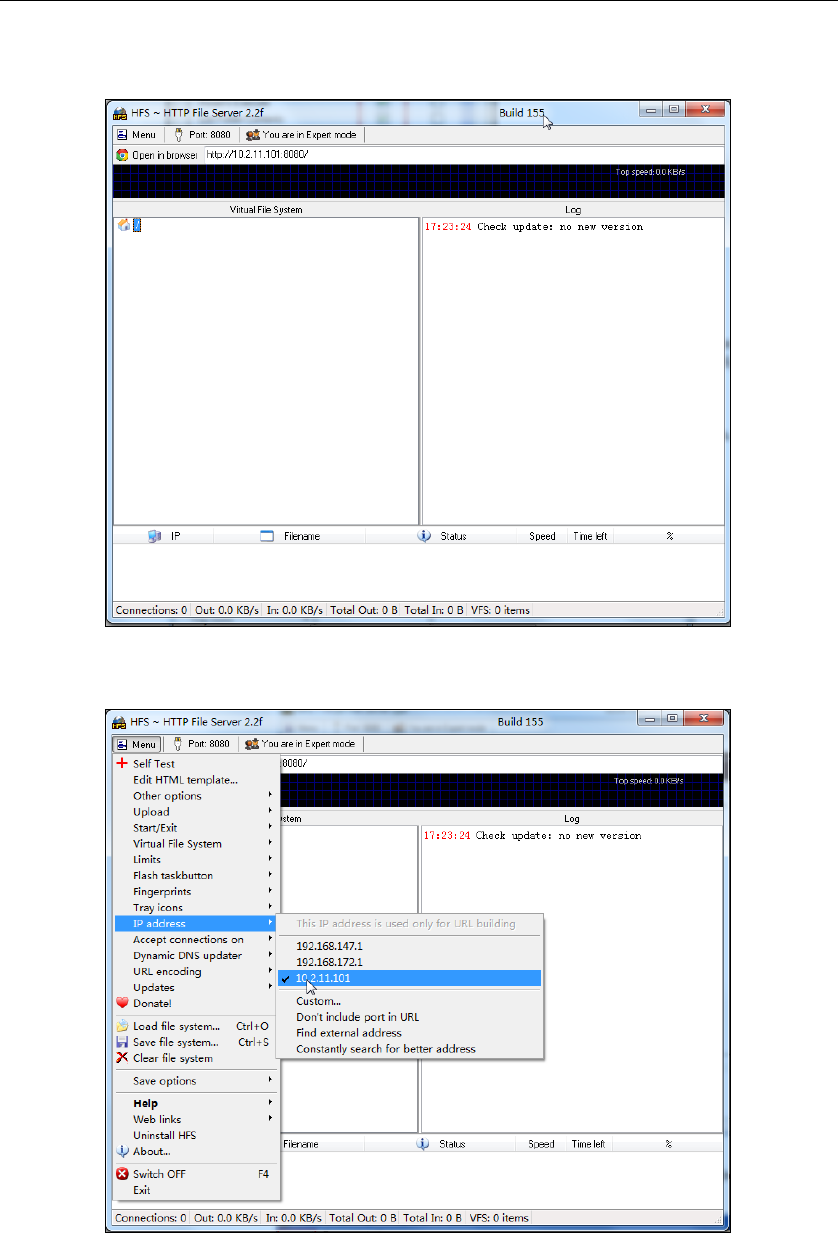838x1233 pixels.
Task: Toggle Expert mode in window without open menu
Action: tap(300, 134)
